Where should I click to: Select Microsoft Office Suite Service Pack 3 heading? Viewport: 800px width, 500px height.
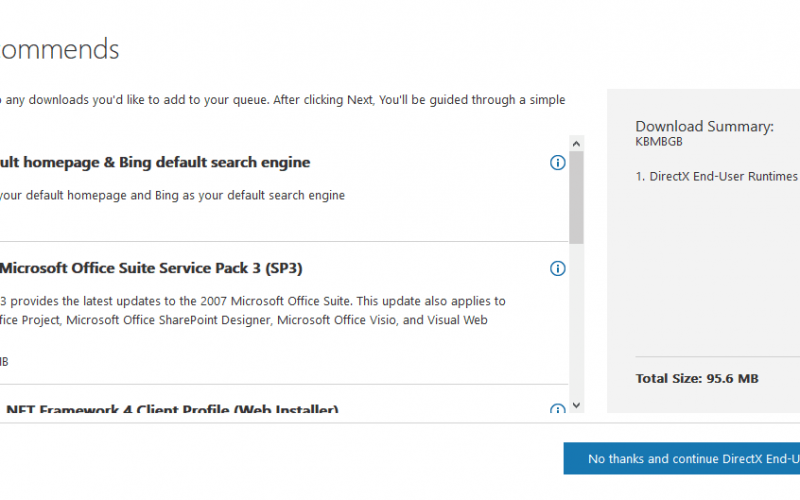pos(151,268)
